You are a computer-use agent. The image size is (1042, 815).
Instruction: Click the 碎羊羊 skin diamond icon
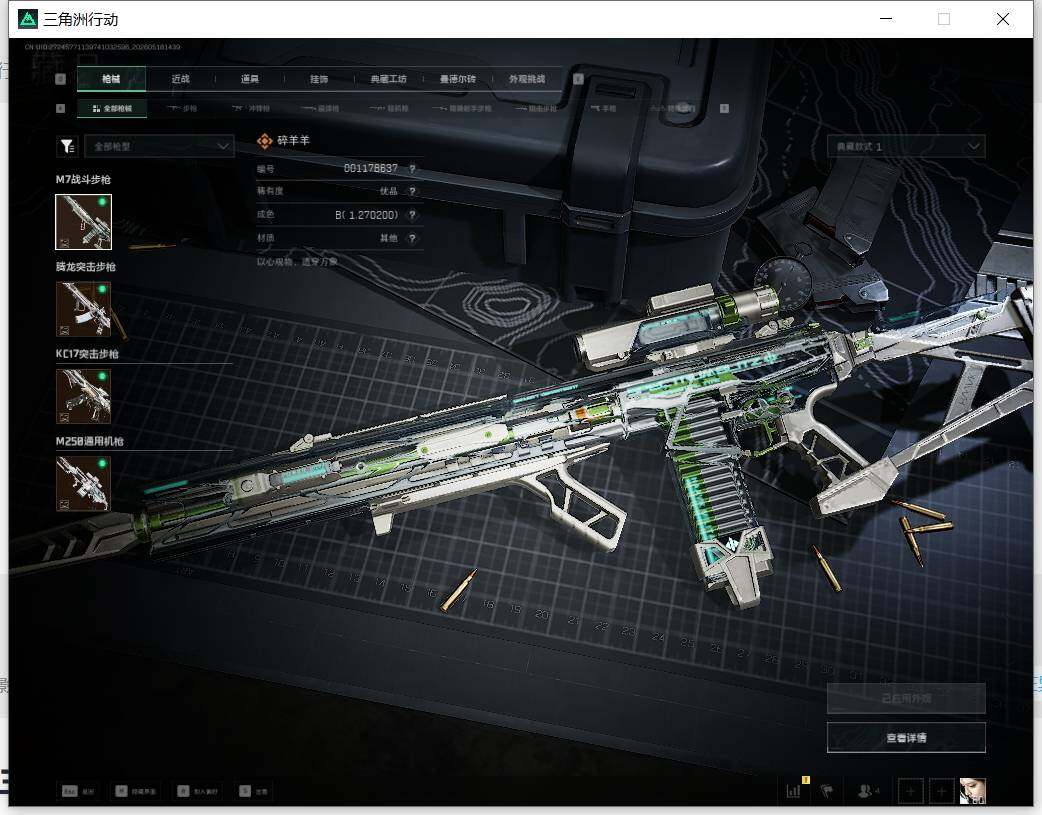[264, 141]
